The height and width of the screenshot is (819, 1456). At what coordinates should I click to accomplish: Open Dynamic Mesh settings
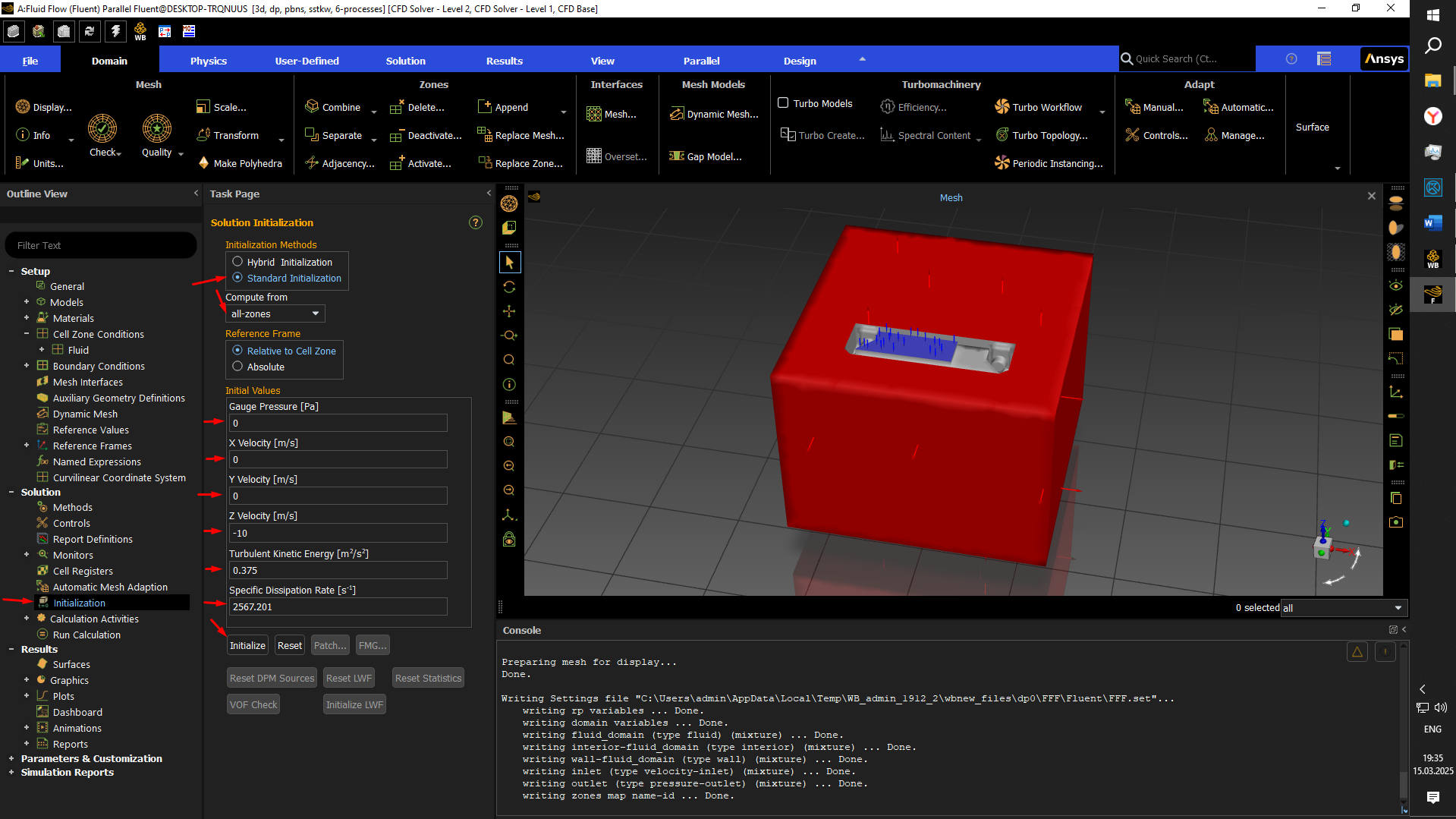coord(714,114)
